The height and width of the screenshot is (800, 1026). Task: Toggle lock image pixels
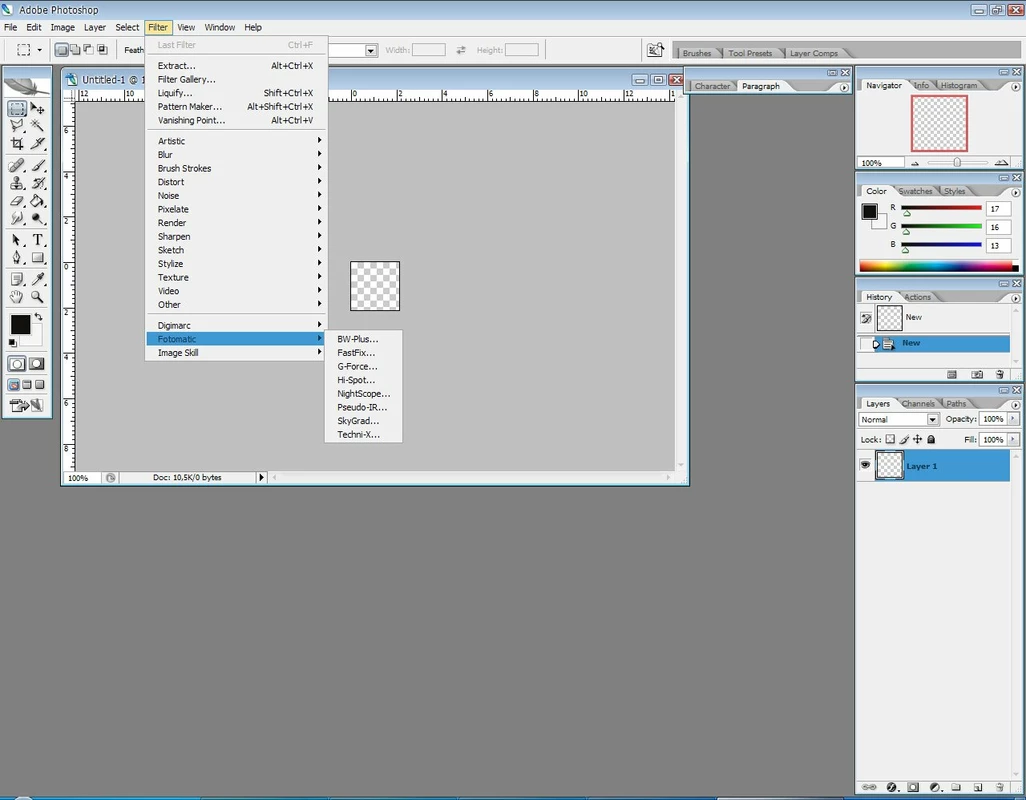[904, 440]
